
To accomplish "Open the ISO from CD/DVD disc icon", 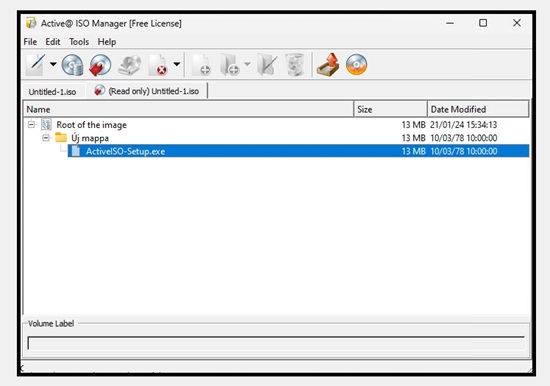I will [x=73, y=65].
